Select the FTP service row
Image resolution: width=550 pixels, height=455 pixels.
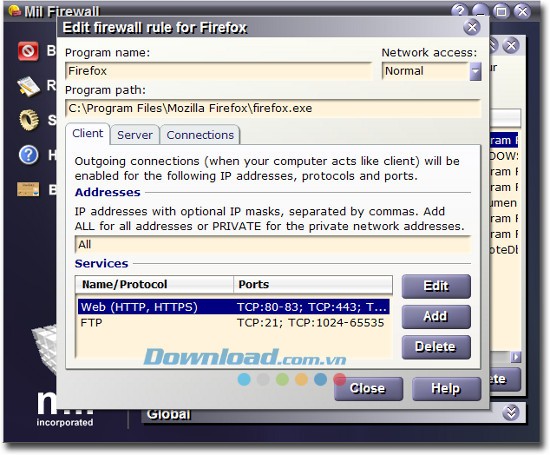pyautogui.click(x=233, y=323)
